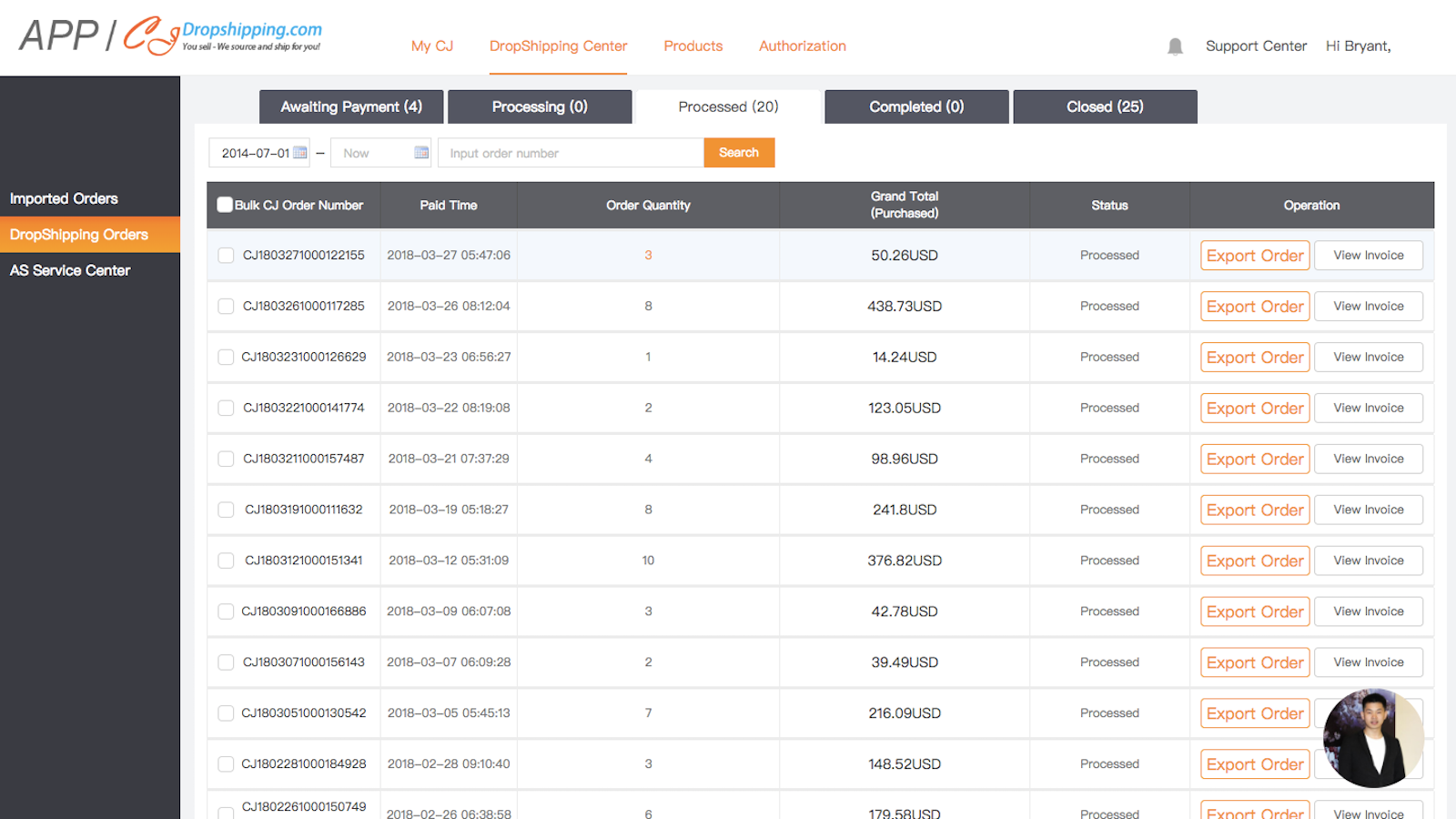The width and height of the screenshot is (1456, 819).
Task: Open the Authorization menu item
Action: pyautogui.click(x=802, y=46)
